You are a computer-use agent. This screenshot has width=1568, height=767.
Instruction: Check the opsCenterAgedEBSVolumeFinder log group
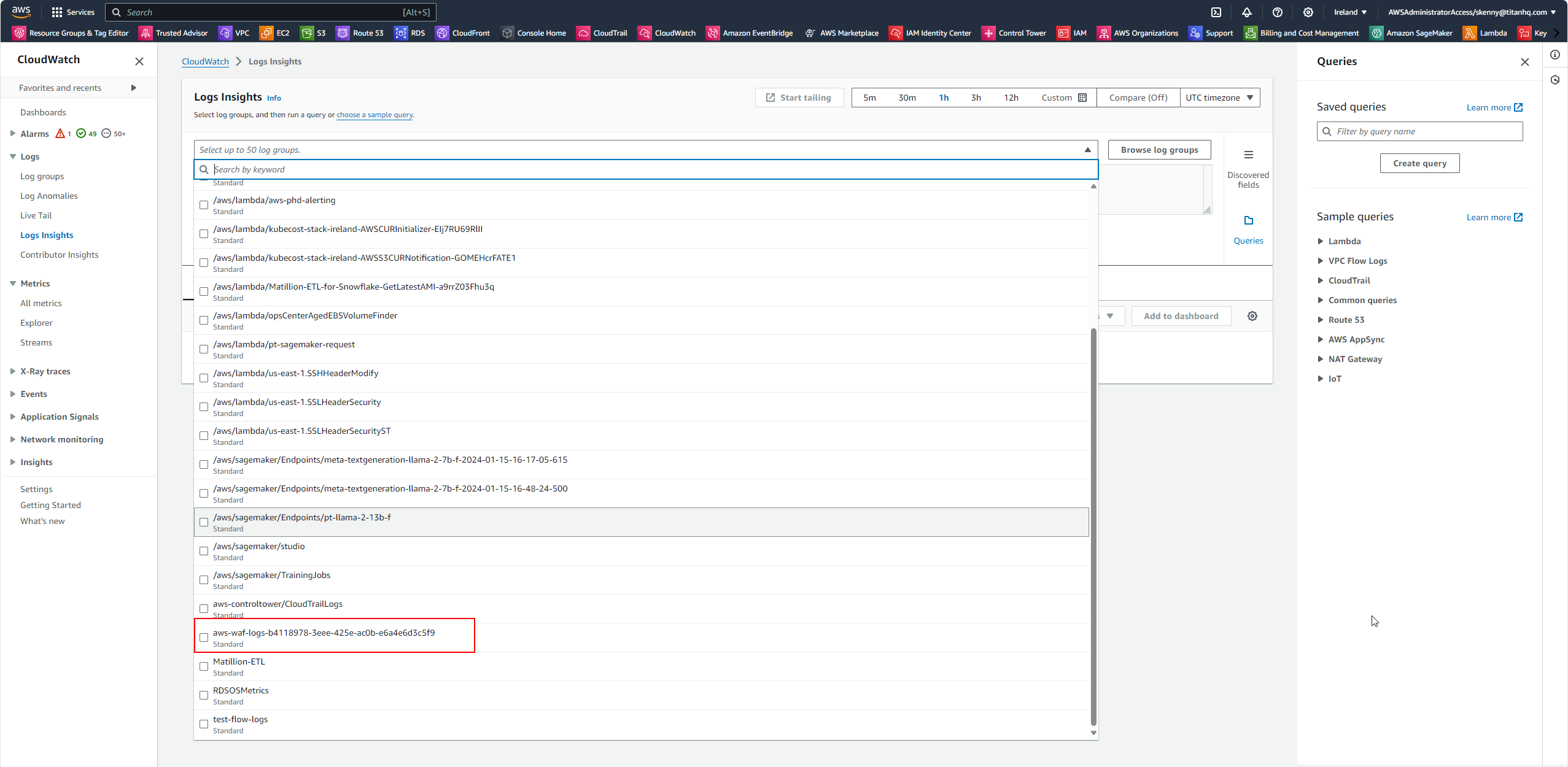204,320
